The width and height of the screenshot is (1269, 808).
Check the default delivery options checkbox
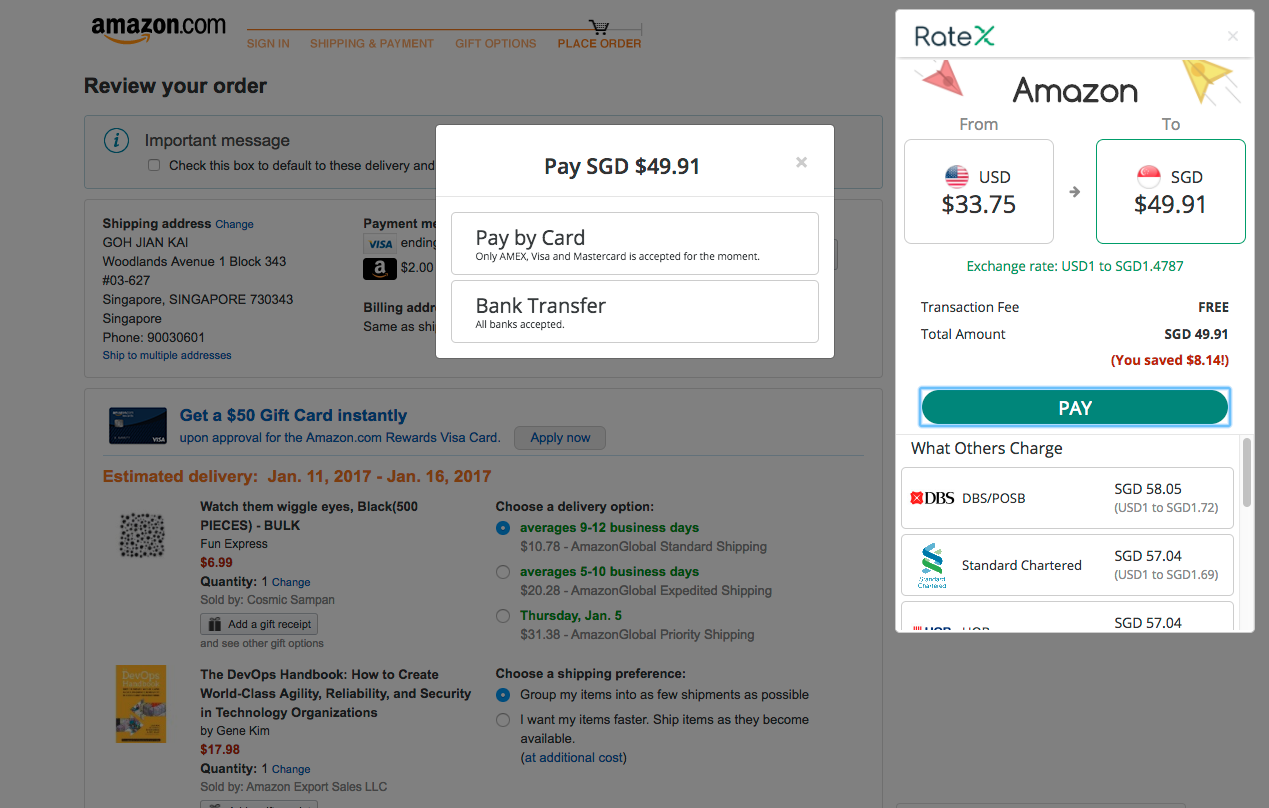[x=154, y=165]
